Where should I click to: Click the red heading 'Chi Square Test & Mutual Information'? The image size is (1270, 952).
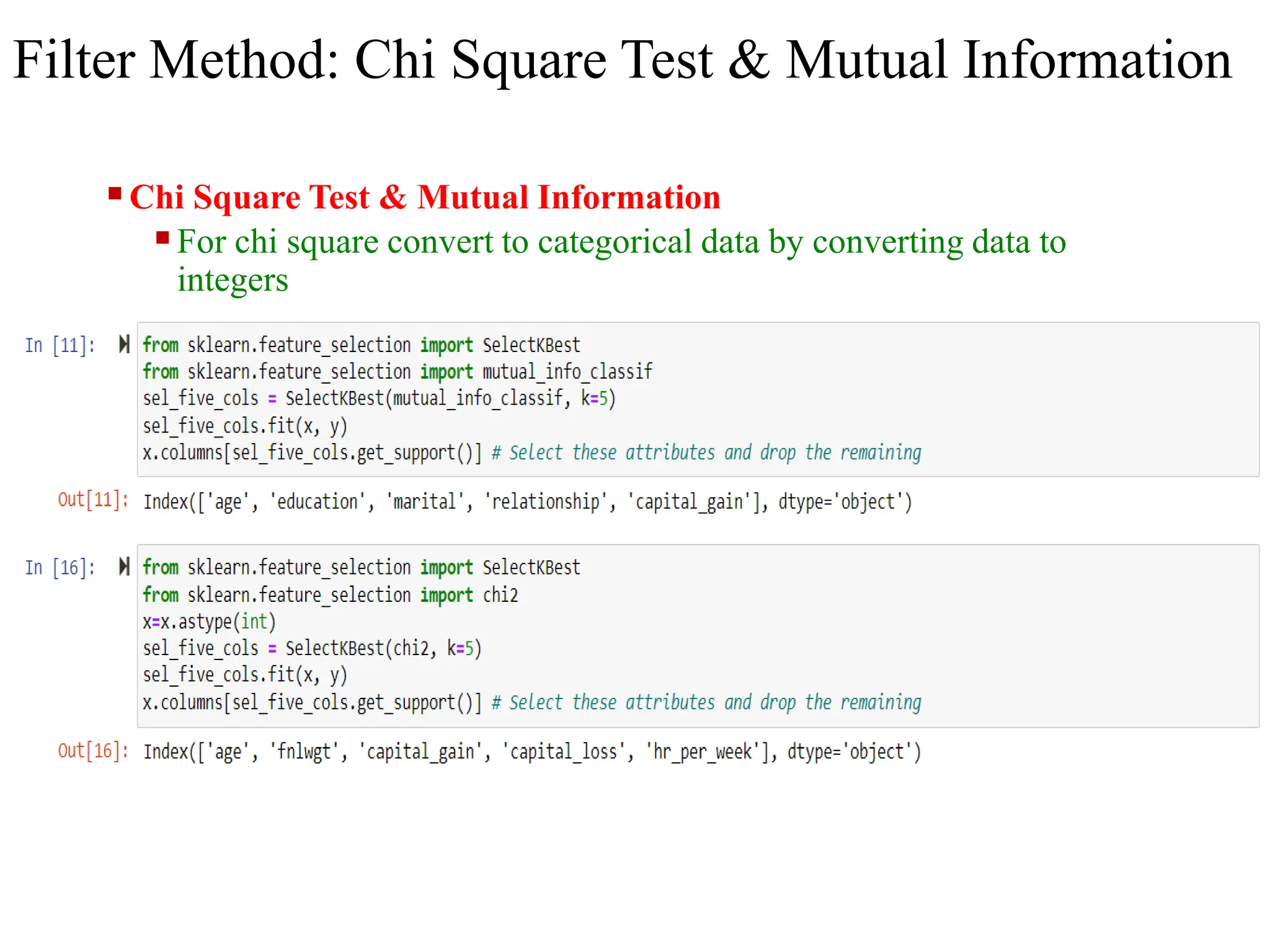point(425,197)
